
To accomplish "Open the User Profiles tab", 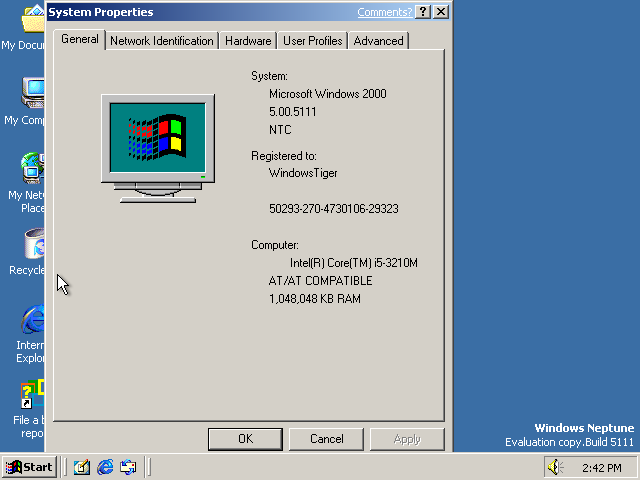I will point(313,41).
